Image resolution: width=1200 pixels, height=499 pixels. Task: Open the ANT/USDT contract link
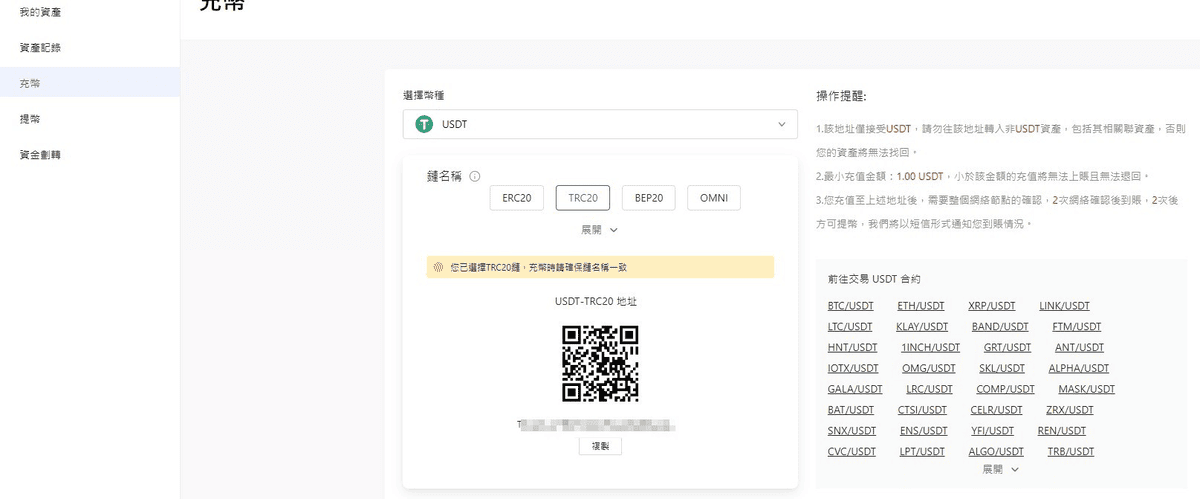(x=1079, y=348)
